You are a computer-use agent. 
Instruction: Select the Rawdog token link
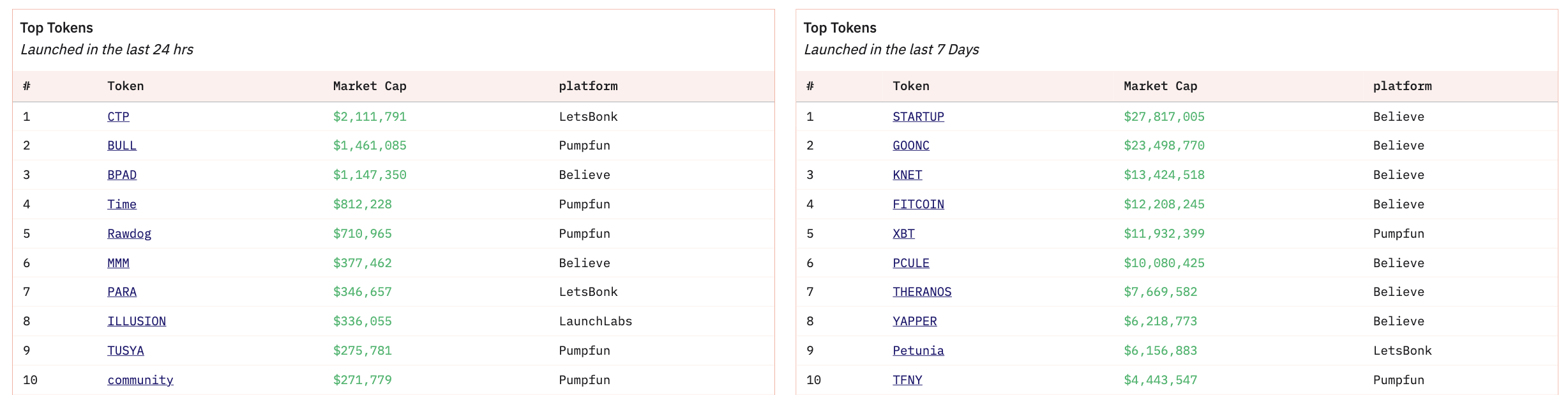(129, 234)
